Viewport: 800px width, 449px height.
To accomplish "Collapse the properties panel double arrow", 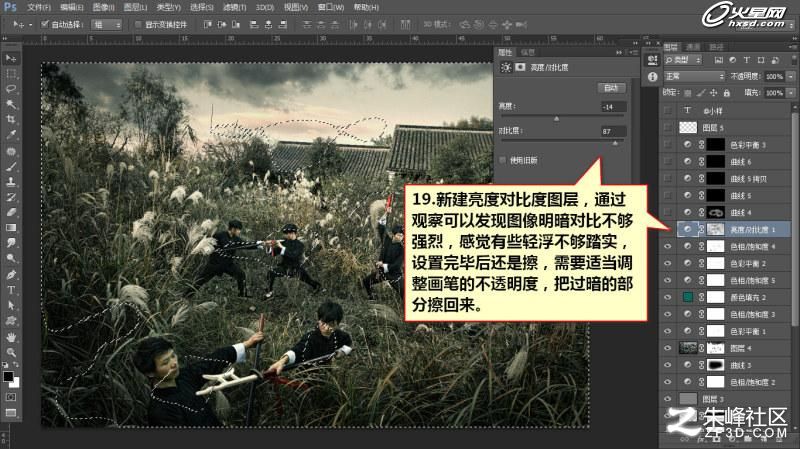I will (619, 52).
